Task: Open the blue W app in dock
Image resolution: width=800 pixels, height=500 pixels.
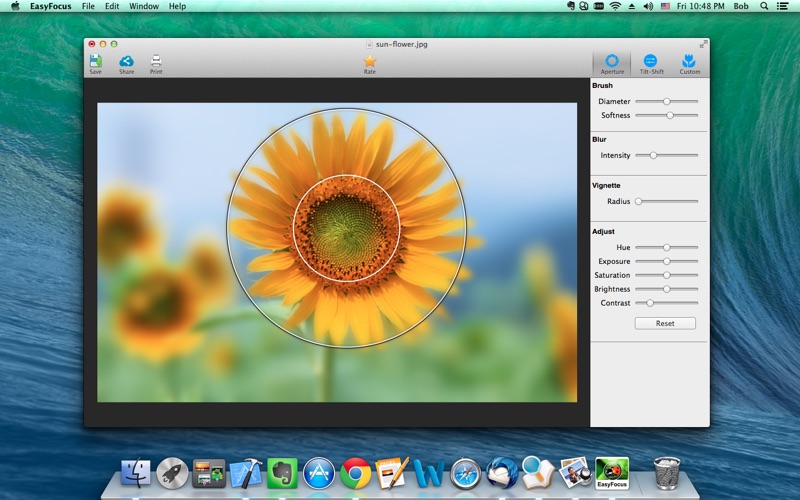Action: pyautogui.click(x=429, y=473)
